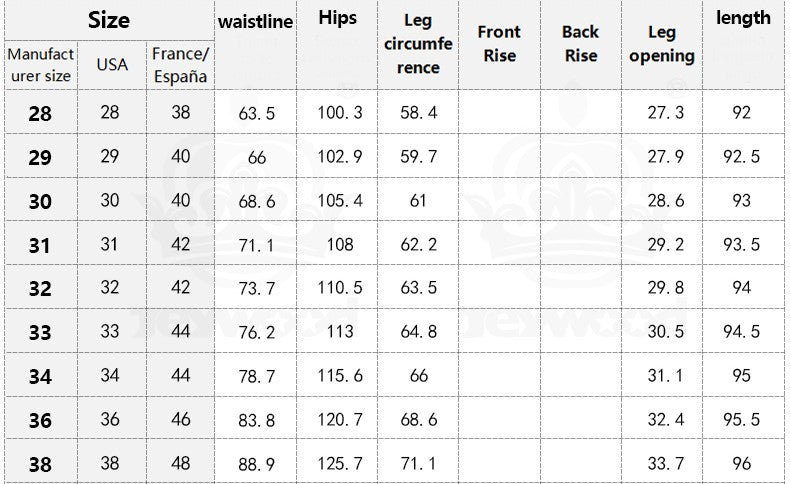Select waistline value 76.2
Viewport: 790px width, 484px height.
pyautogui.click(x=256, y=333)
